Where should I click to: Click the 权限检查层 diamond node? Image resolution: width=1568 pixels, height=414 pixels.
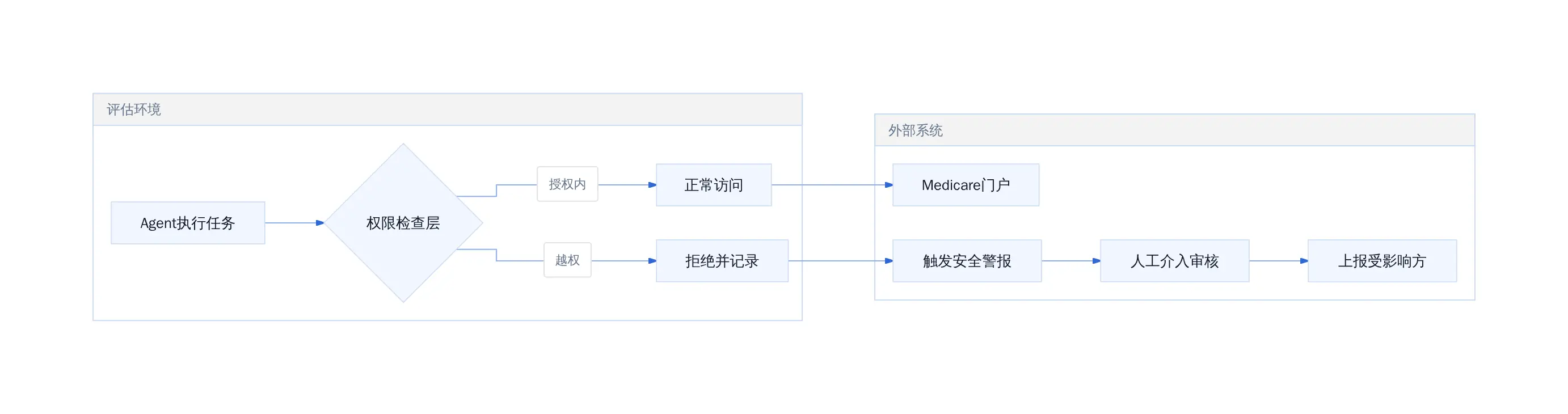coord(403,223)
